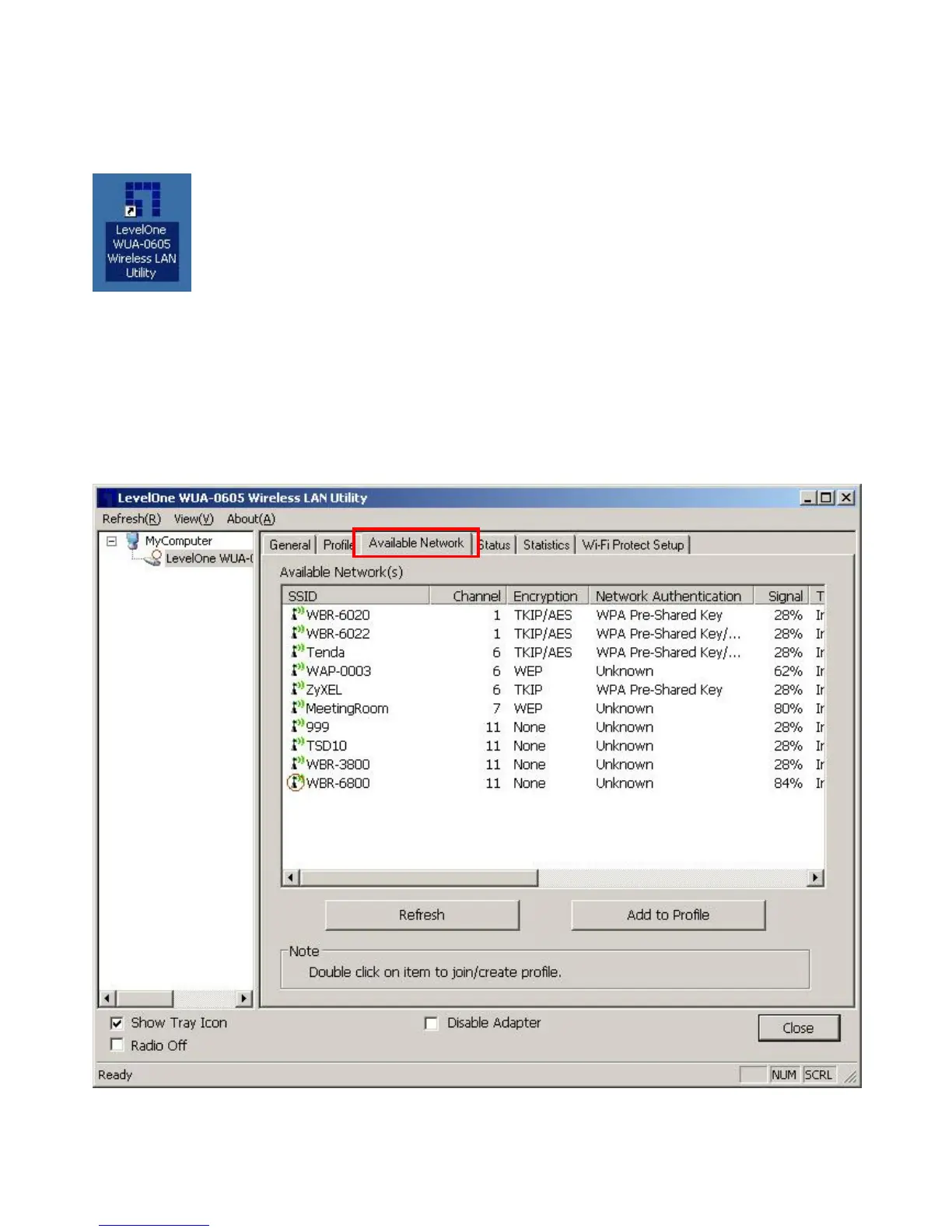Click the signal icon beside WBR-3800
This screenshot has width=952, height=1232.
pos(297,764)
